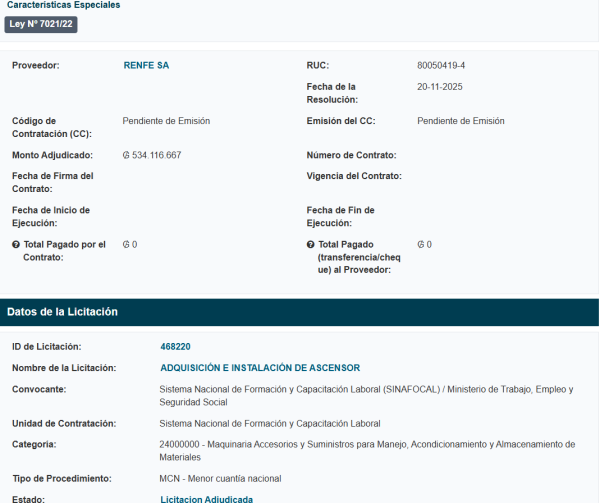Click the Licitacion Adjudicada status link

click(x=206, y=498)
